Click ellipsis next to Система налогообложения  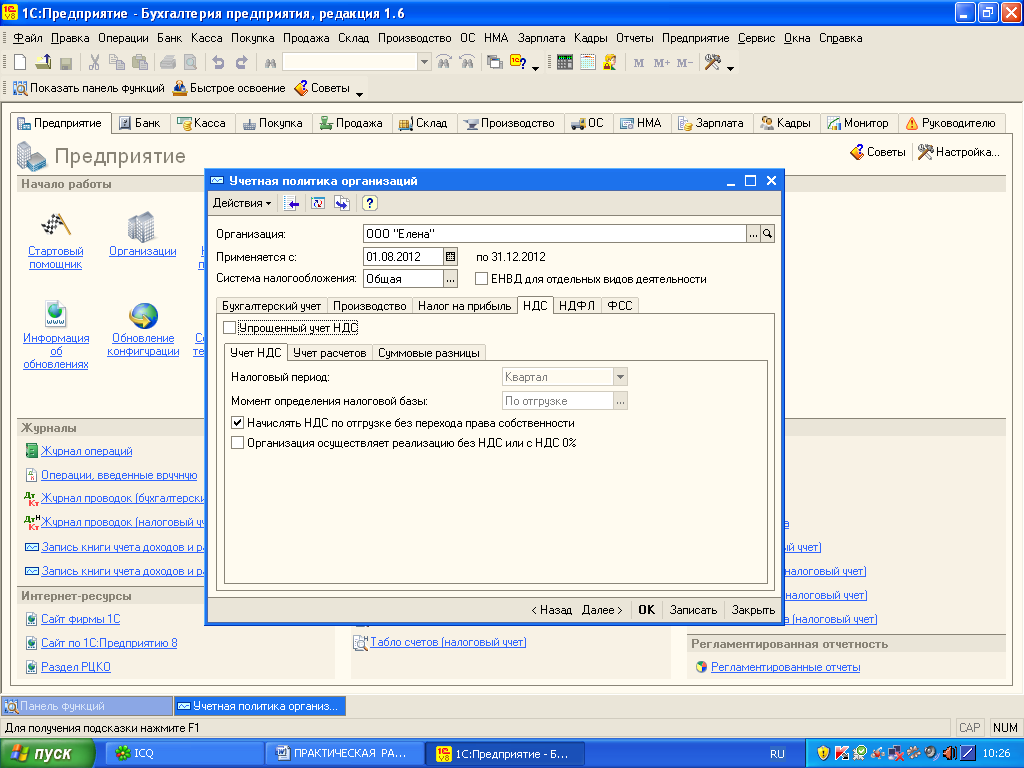(x=451, y=279)
